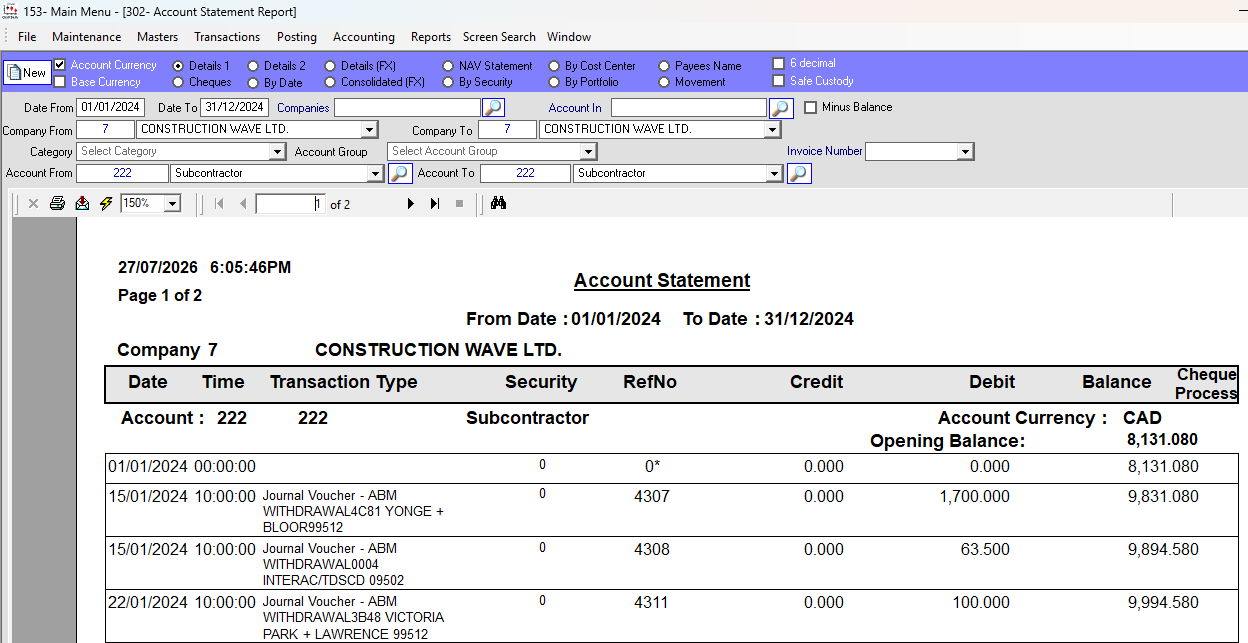The image size is (1248, 643).
Task: Expand the Company From name dropdown
Action: [369, 130]
